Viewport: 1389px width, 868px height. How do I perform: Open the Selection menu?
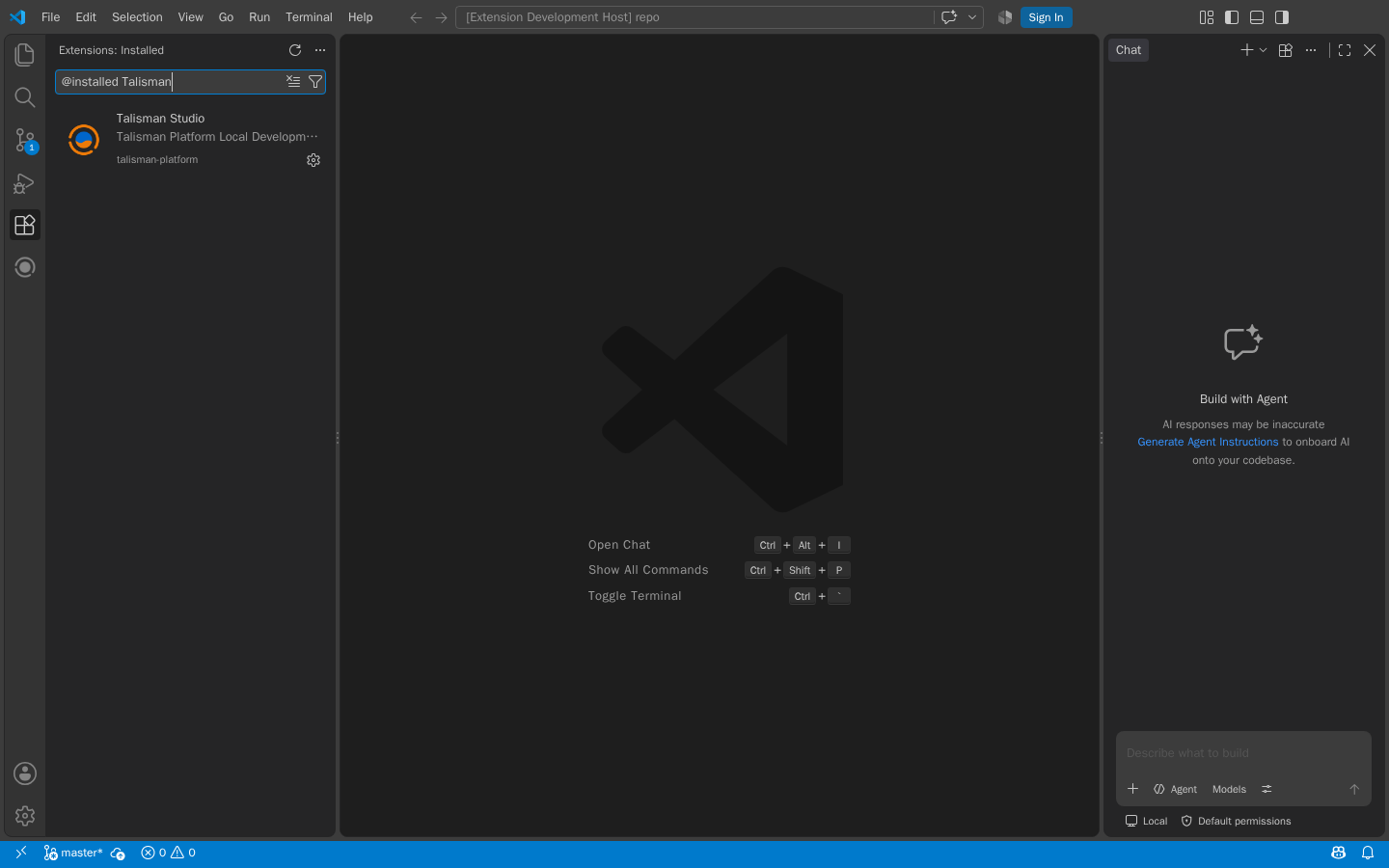click(137, 17)
